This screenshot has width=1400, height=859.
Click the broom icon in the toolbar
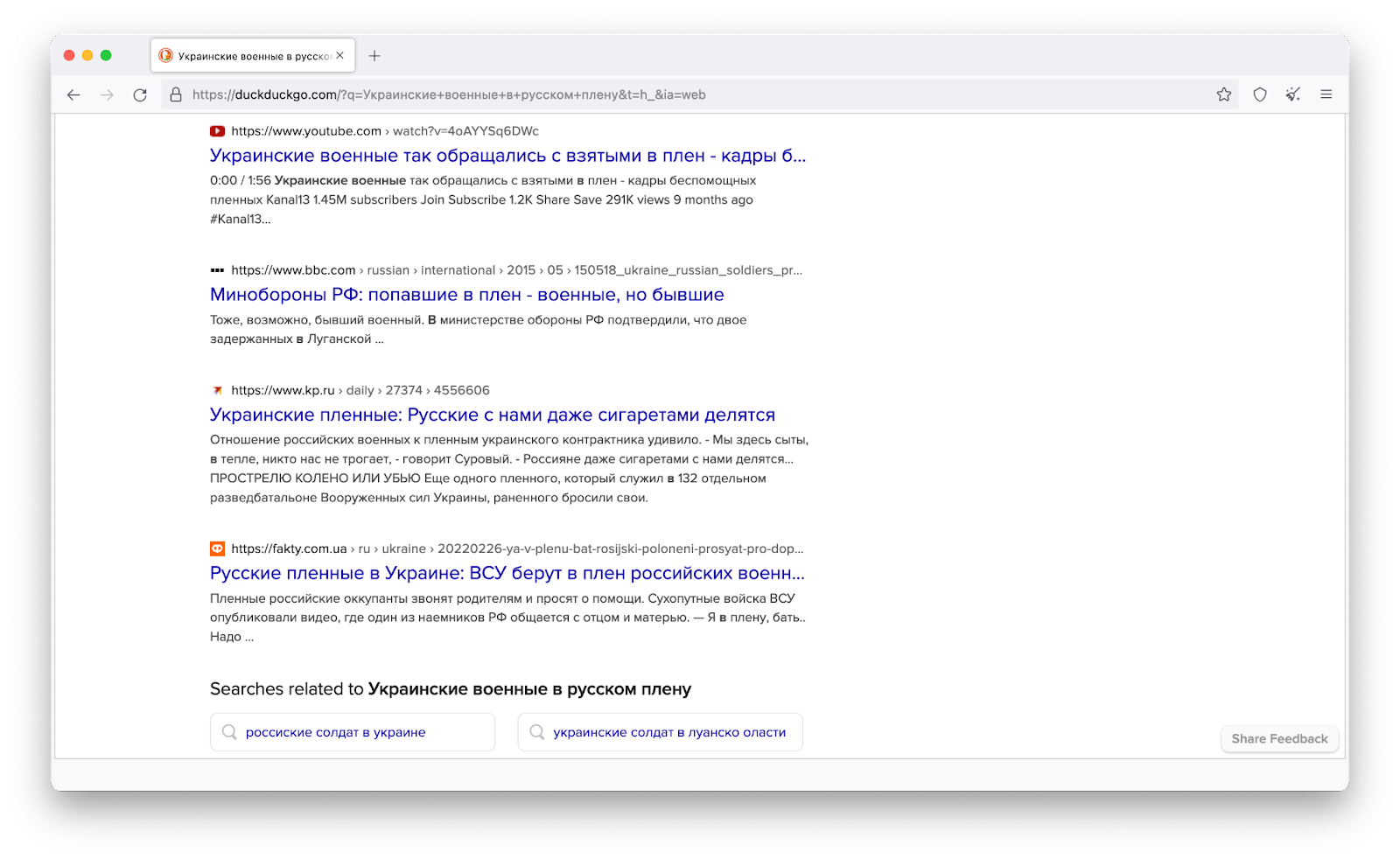tap(1292, 94)
